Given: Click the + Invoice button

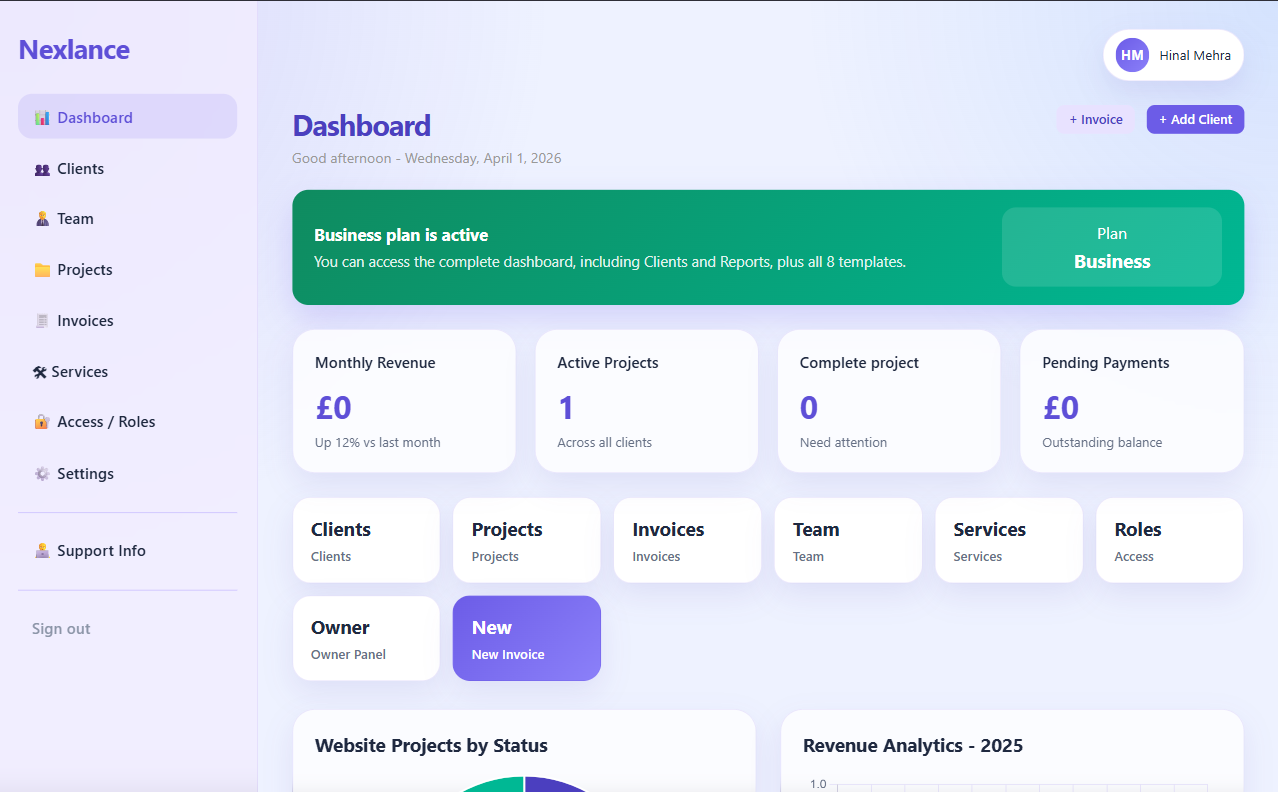Looking at the screenshot, I should pos(1095,118).
